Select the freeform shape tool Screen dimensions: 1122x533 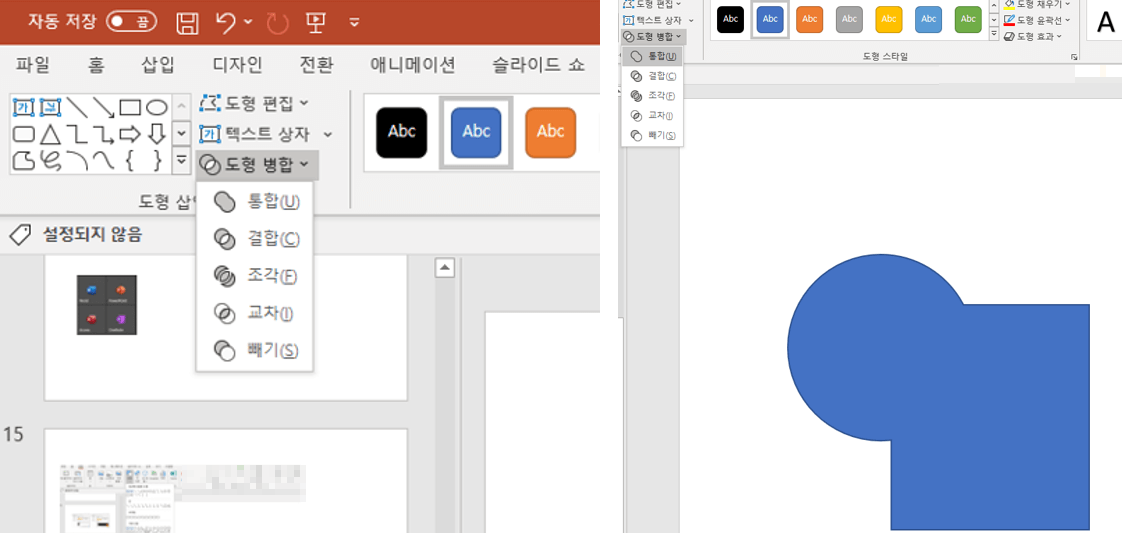tap(24, 160)
